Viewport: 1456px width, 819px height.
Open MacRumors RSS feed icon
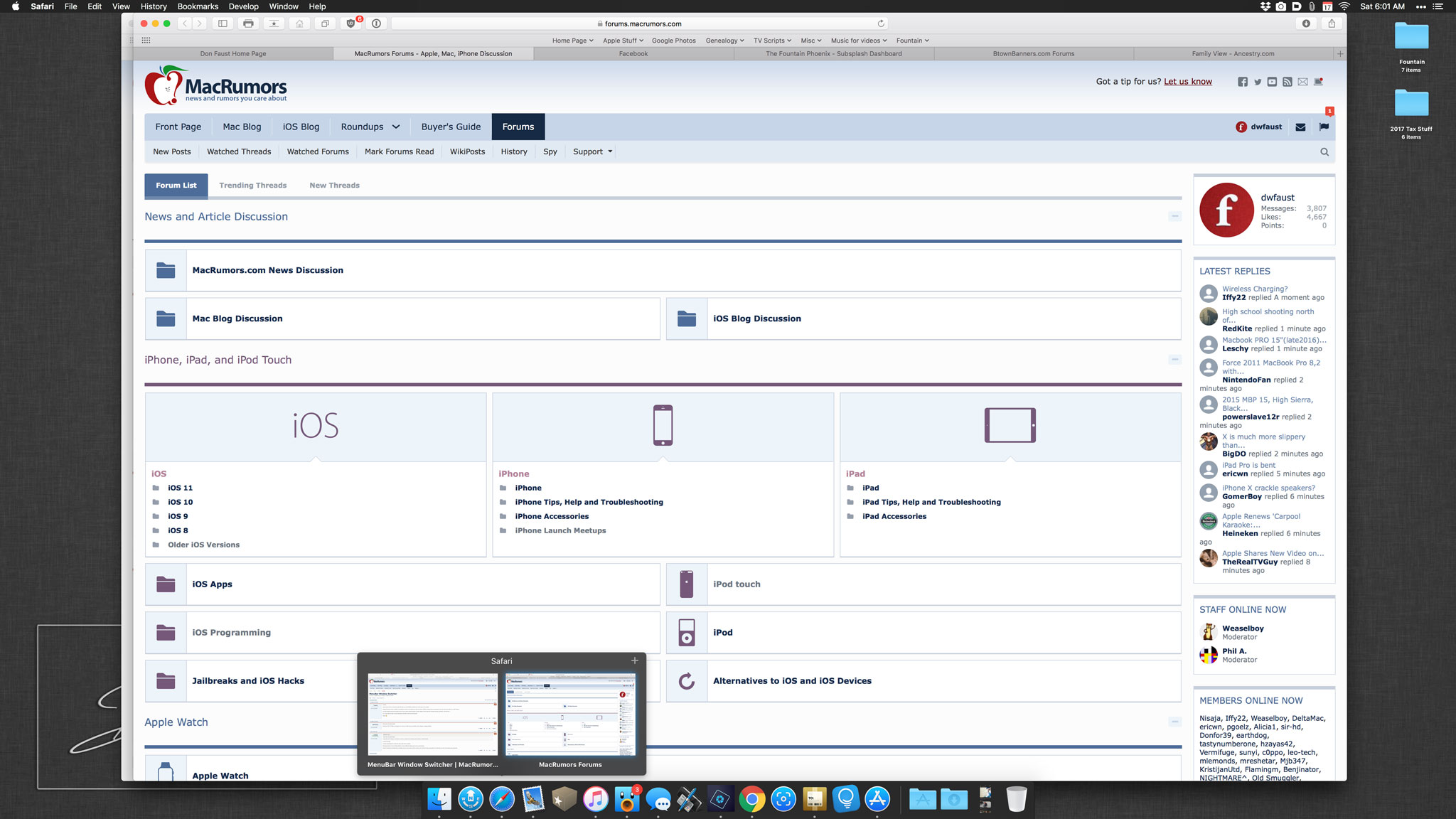1288,82
